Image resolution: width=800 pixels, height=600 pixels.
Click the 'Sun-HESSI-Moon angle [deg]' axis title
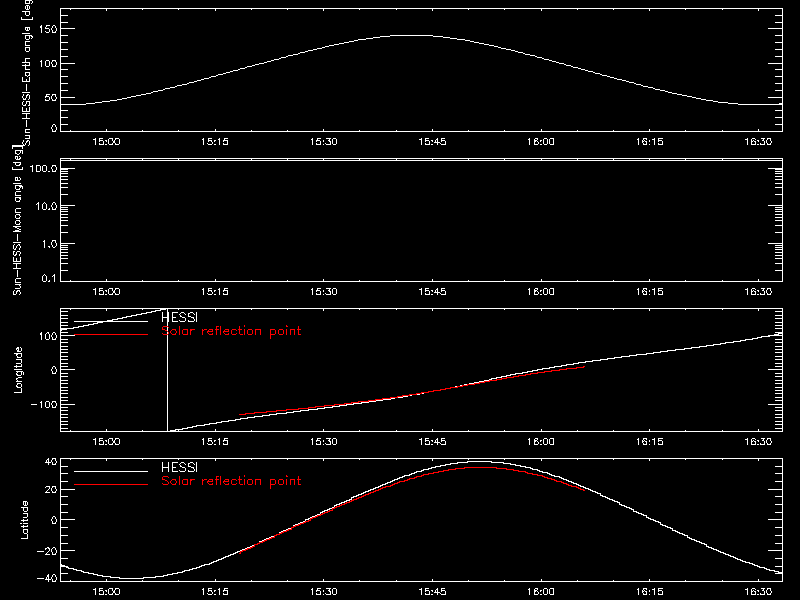pyautogui.click(x=17, y=221)
